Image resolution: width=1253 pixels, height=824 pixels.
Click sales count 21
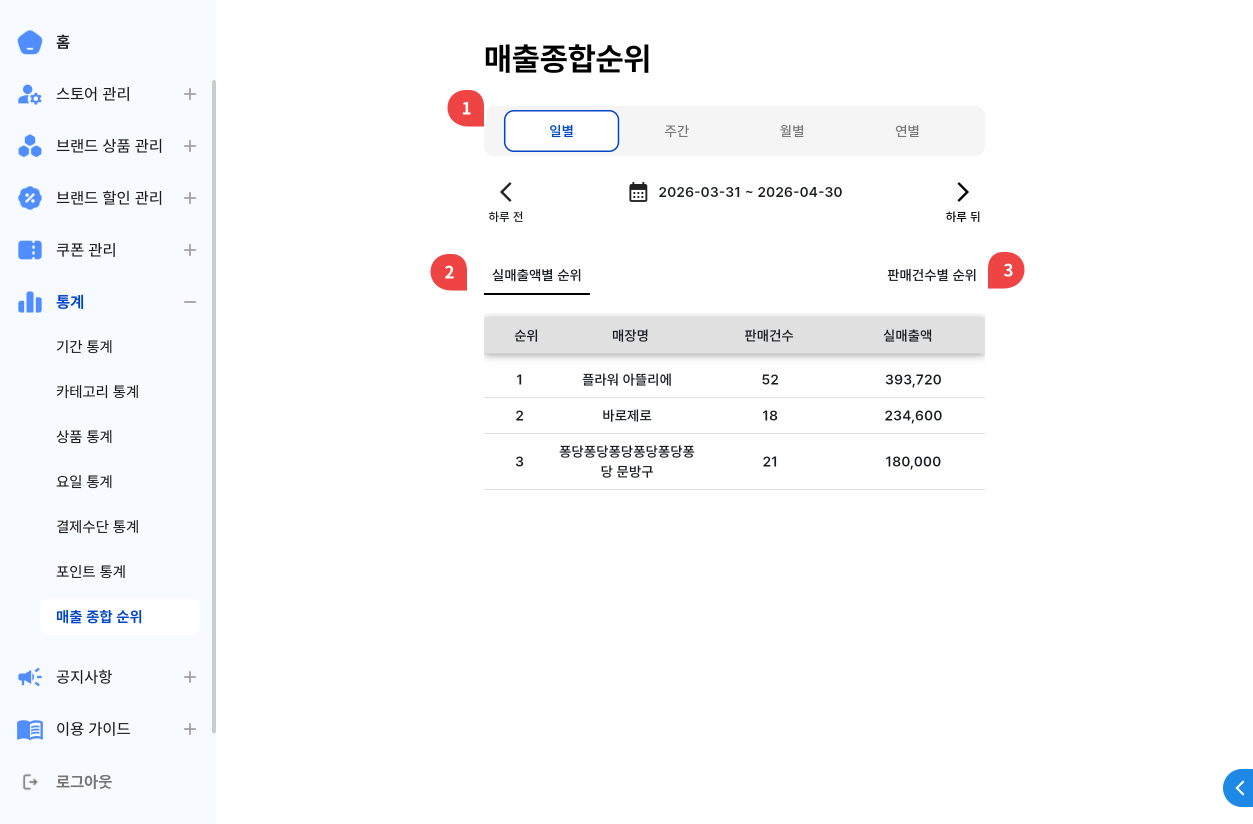click(x=770, y=462)
